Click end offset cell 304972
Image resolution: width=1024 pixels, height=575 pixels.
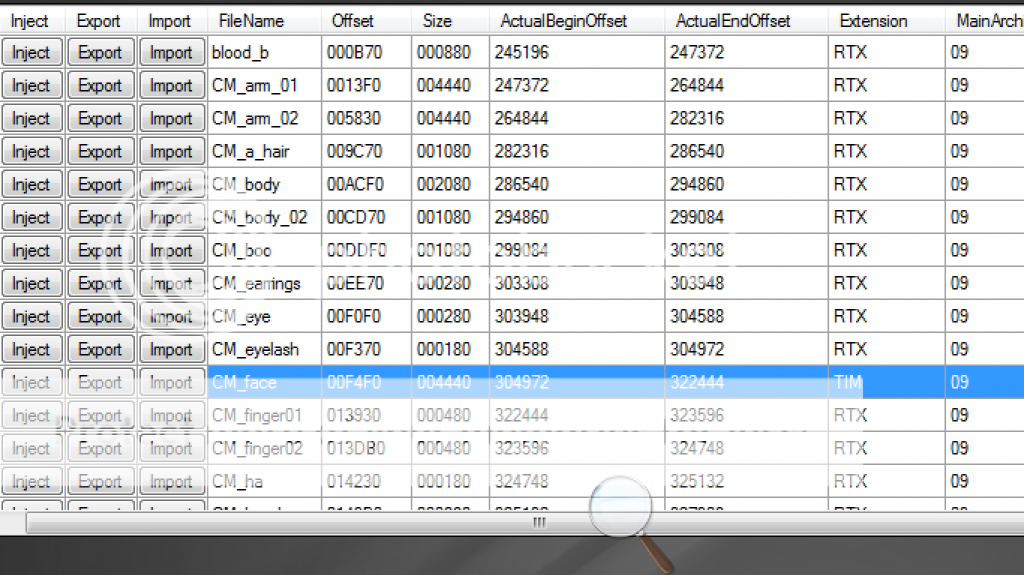tap(746, 350)
